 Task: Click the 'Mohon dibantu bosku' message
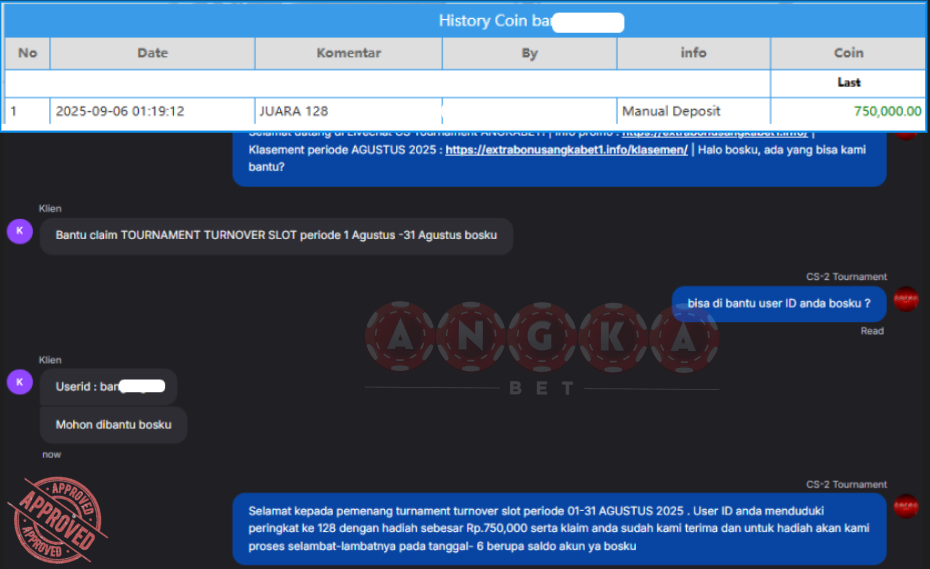coord(113,425)
